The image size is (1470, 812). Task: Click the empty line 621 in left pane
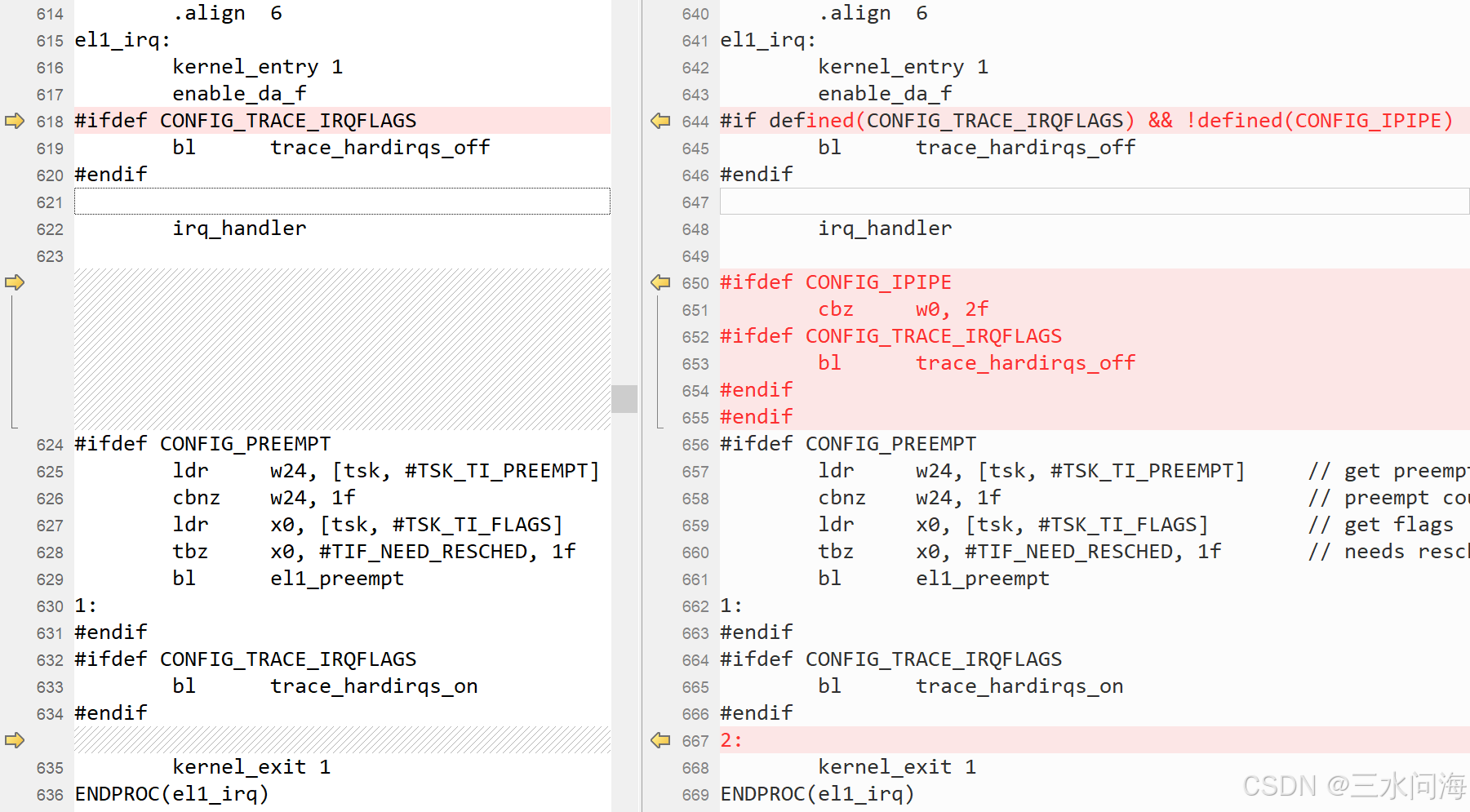342,202
